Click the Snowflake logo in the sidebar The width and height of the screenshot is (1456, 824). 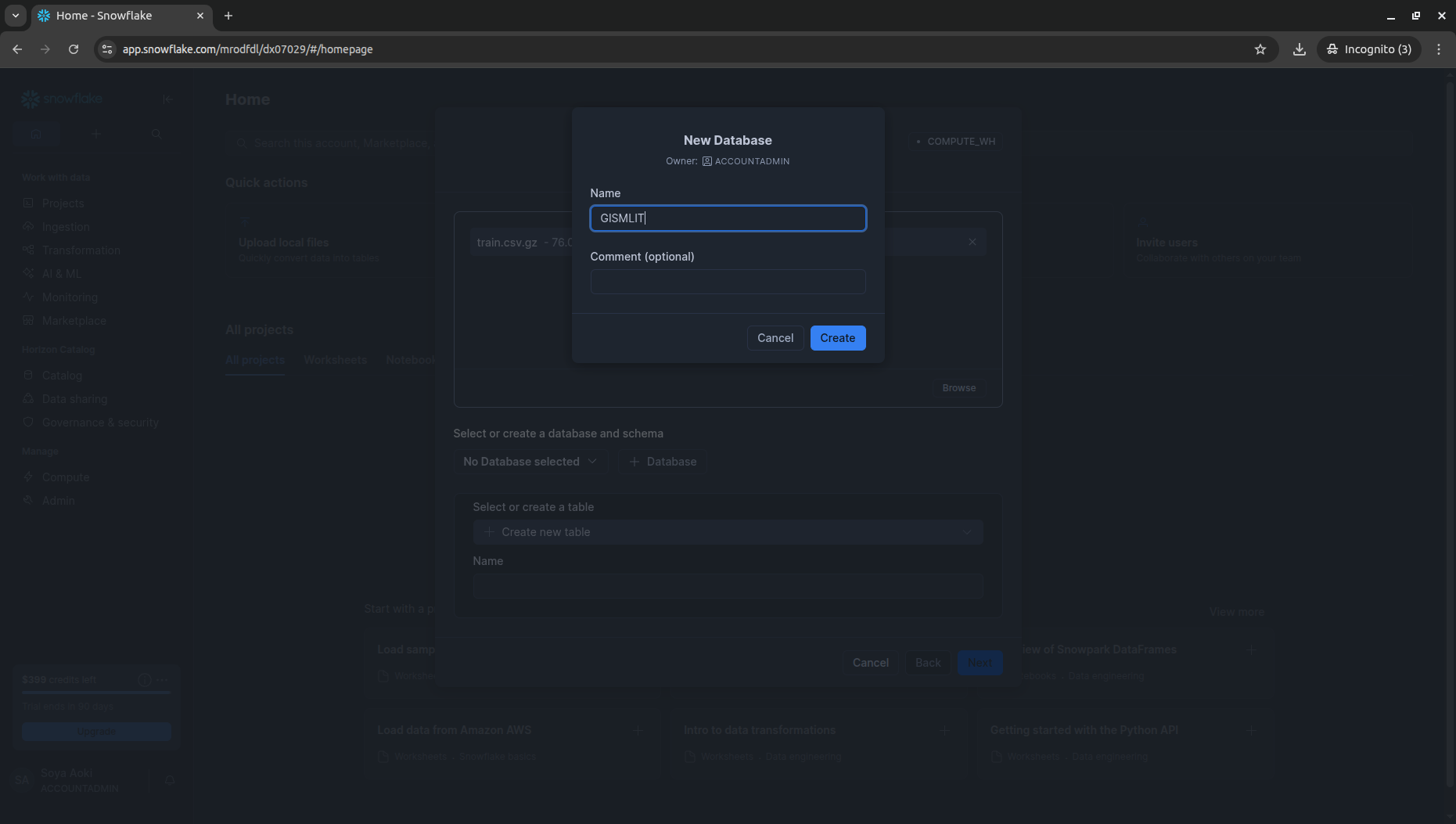pyautogui.click(x=62, y=99)
